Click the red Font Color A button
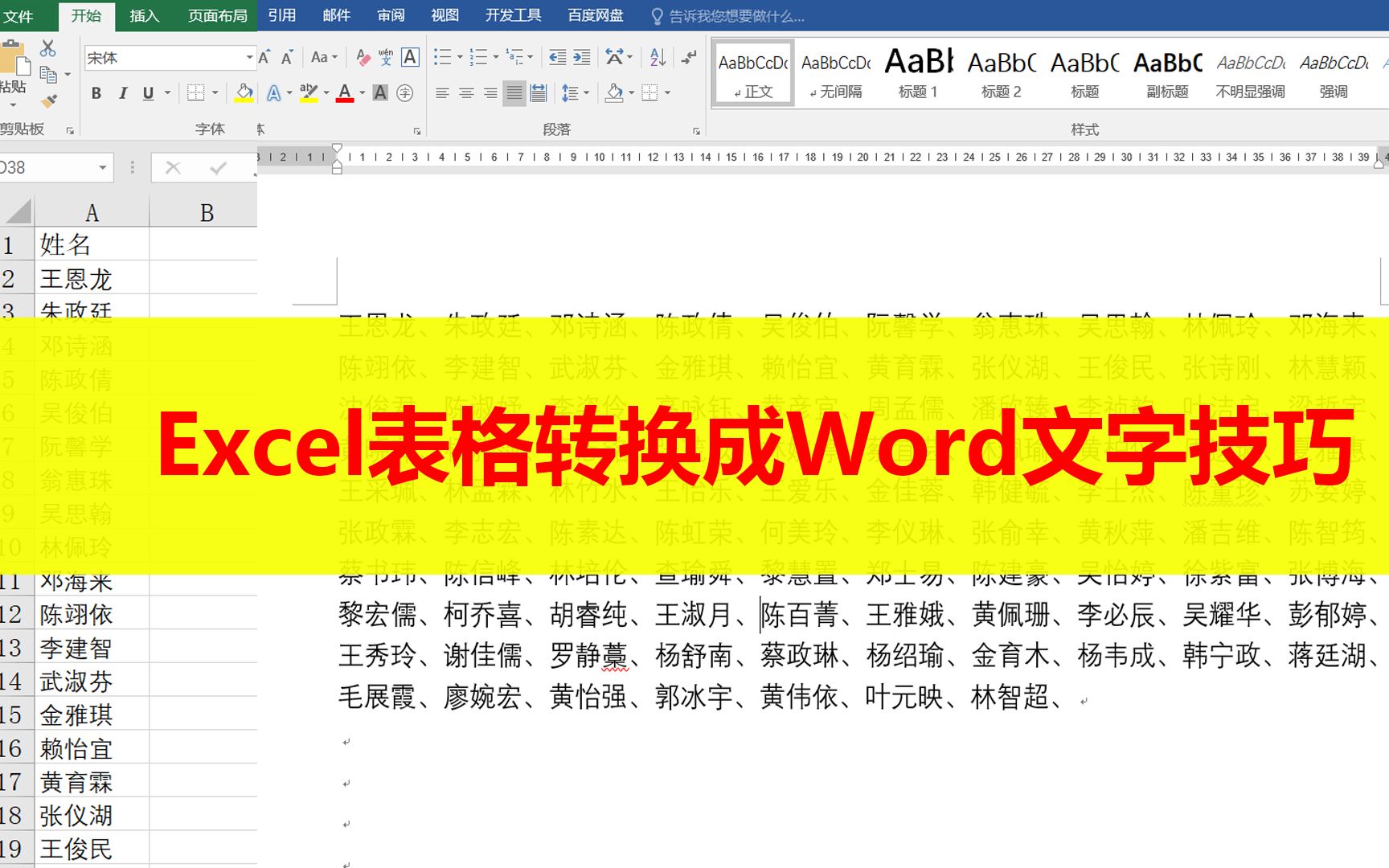Screen dimensions: 1389x868 pos(346,93)
